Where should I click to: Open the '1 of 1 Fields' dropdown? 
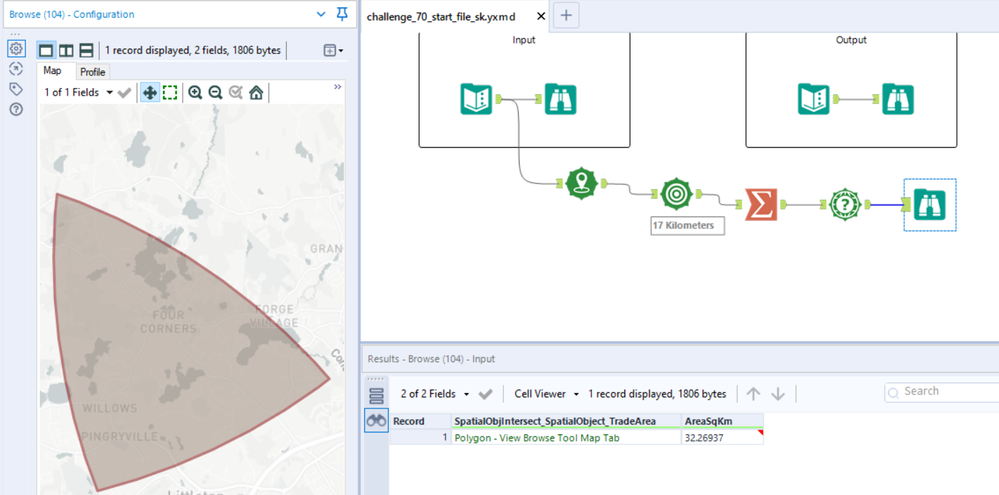[x=79, y=92]
